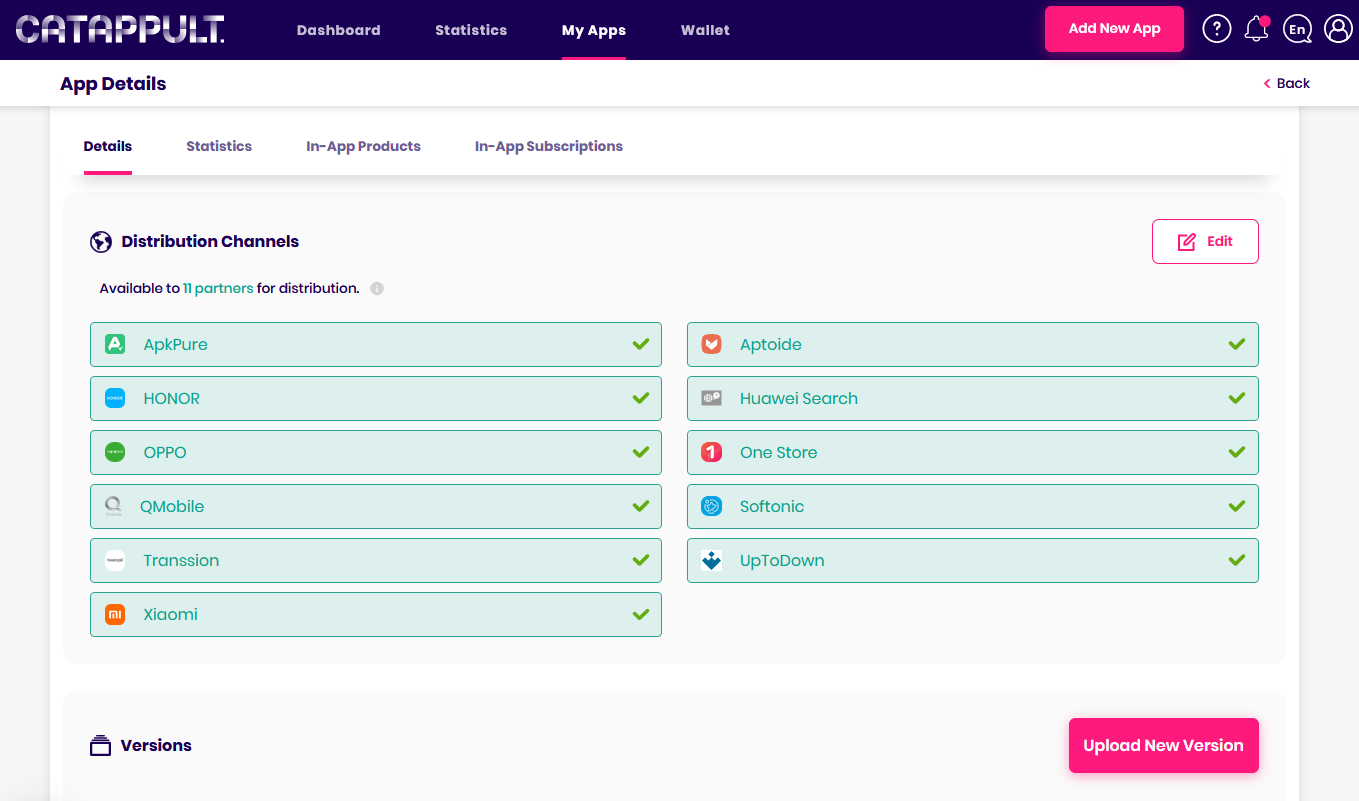Click the Softonic logo icon
Screen dimensions: 1359x801
pos(711,506)
